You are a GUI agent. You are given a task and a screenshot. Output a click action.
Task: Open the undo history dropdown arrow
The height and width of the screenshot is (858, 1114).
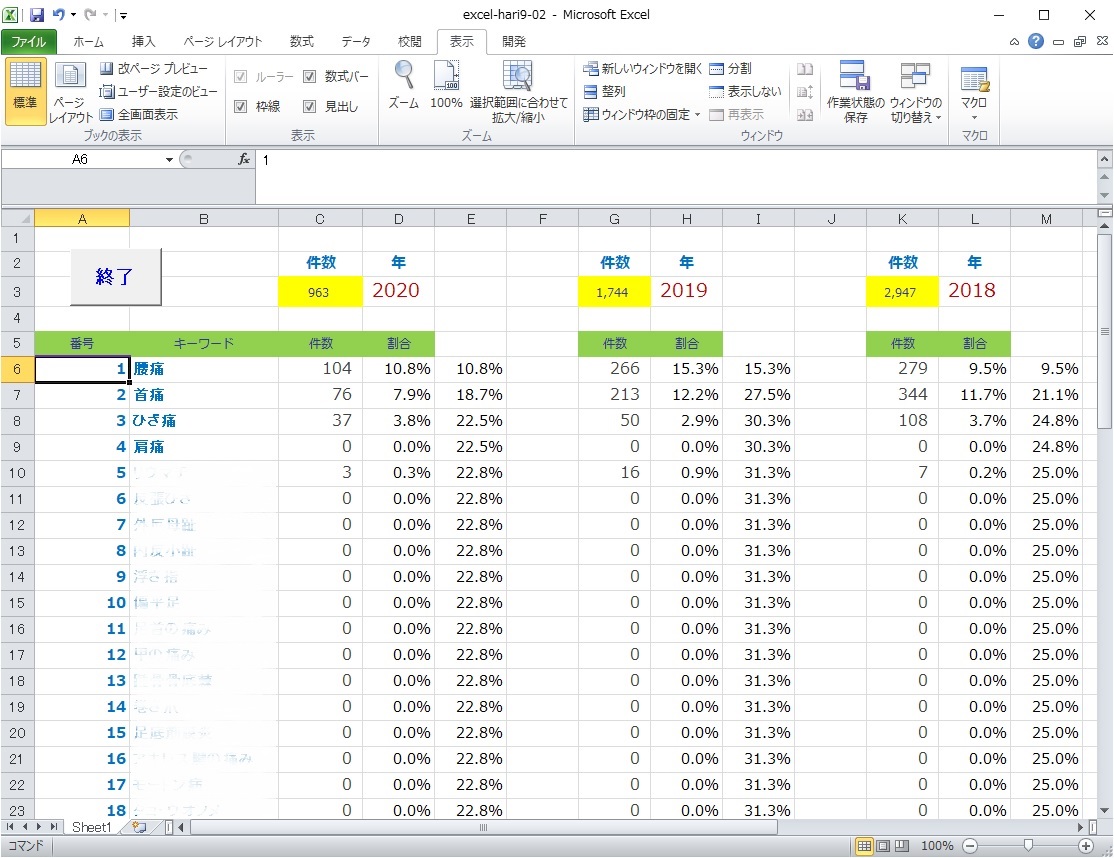click(73, 14)
